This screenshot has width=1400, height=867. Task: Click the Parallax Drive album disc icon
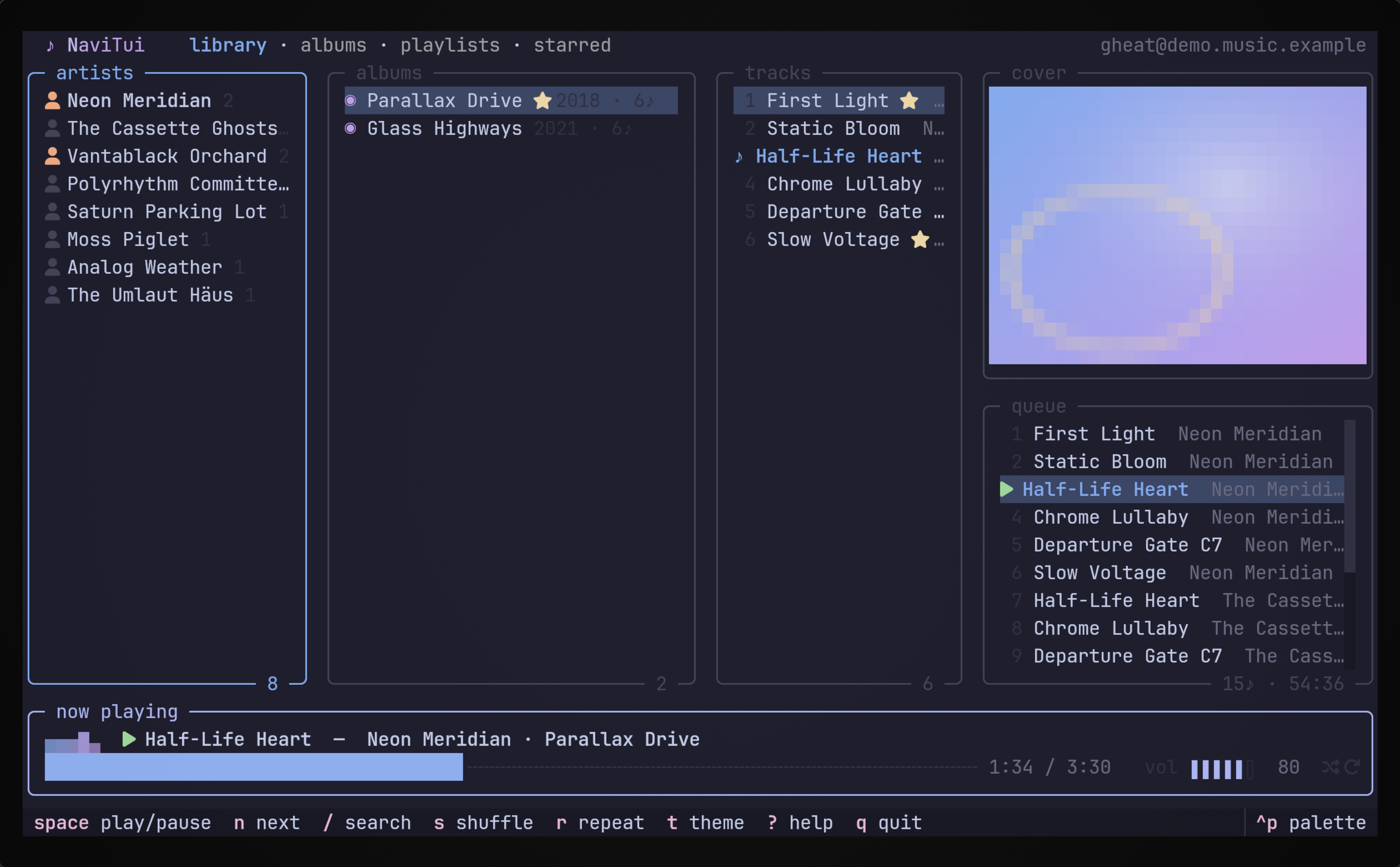coord(350,101)
